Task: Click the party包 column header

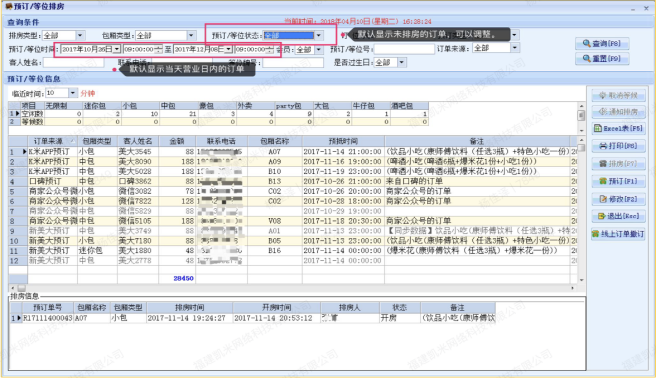Action: 293,106
